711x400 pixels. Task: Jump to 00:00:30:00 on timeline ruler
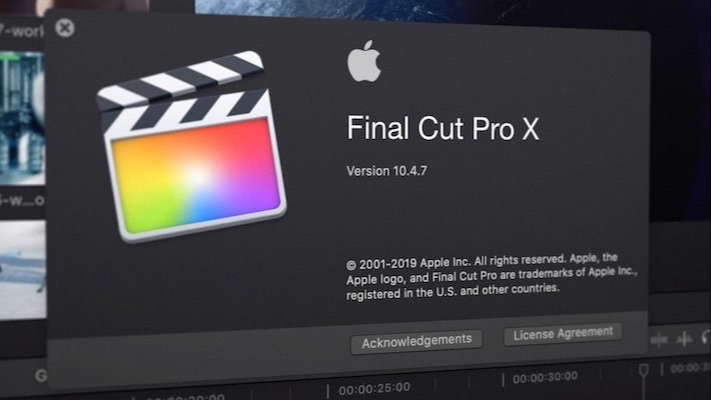coord(545,377)
